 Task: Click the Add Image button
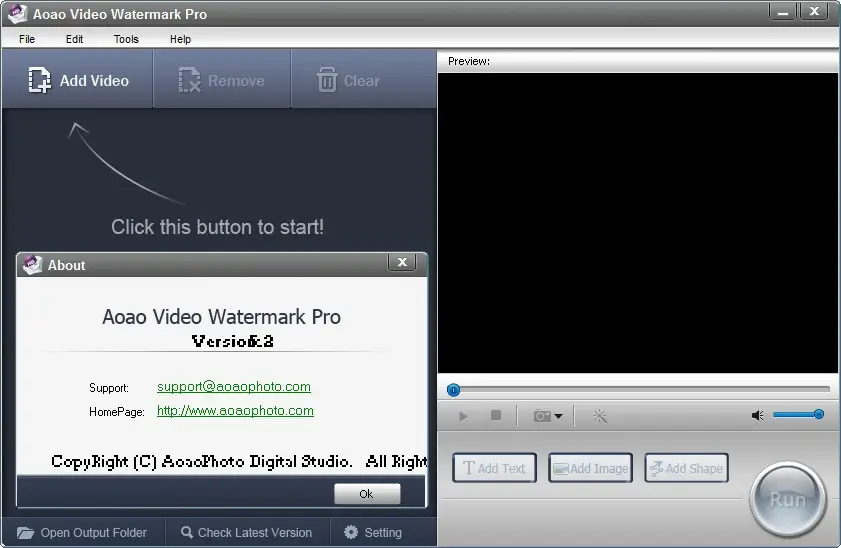(590, 468)
